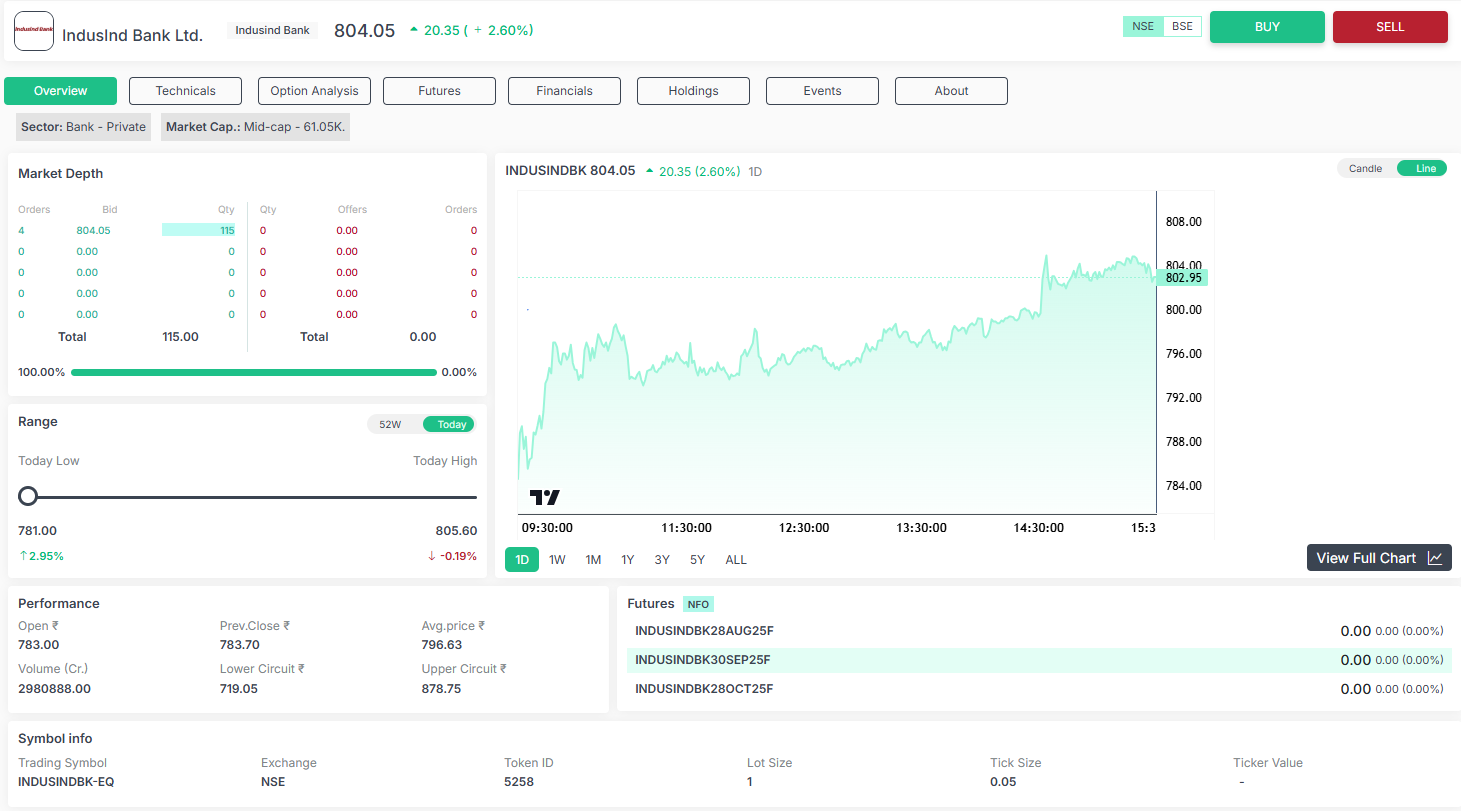Click the 100.00% bid percentage label
This screenshot has width=1461, height=811.
42,372
